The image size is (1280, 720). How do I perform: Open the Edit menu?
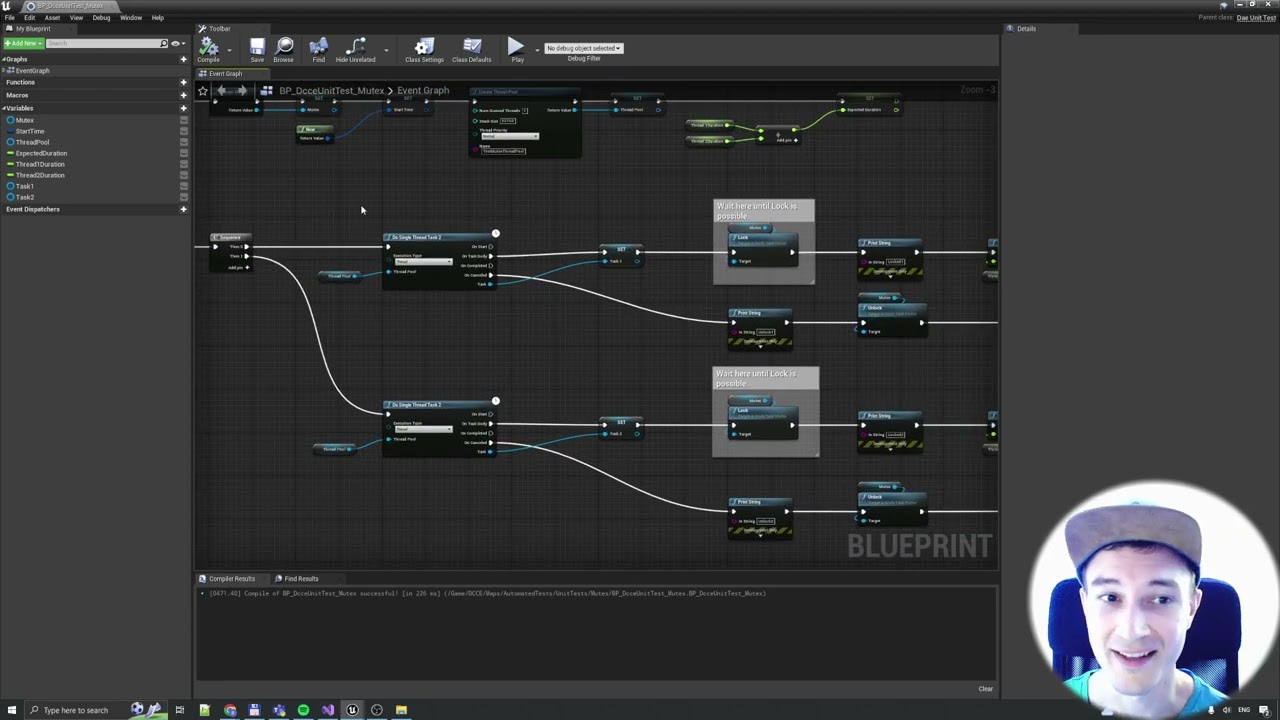pyautogui.click(x=29, y=17)
